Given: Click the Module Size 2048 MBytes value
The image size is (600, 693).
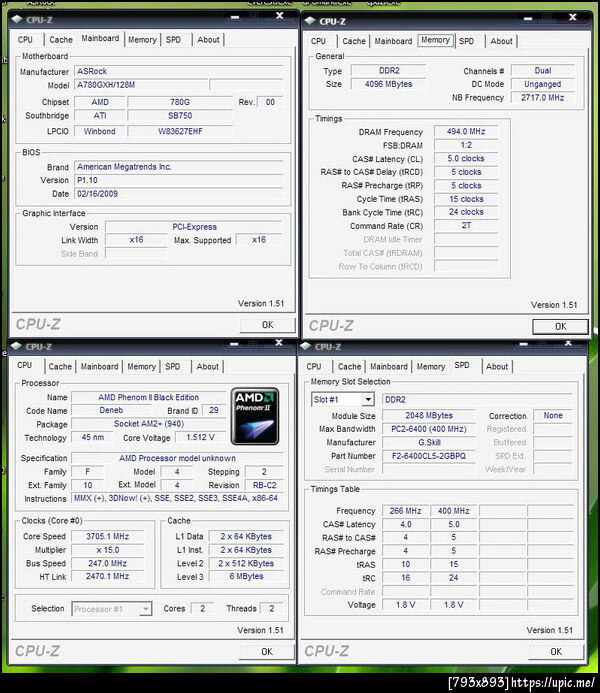Looking at the screenshot, I should pos(429,415).
